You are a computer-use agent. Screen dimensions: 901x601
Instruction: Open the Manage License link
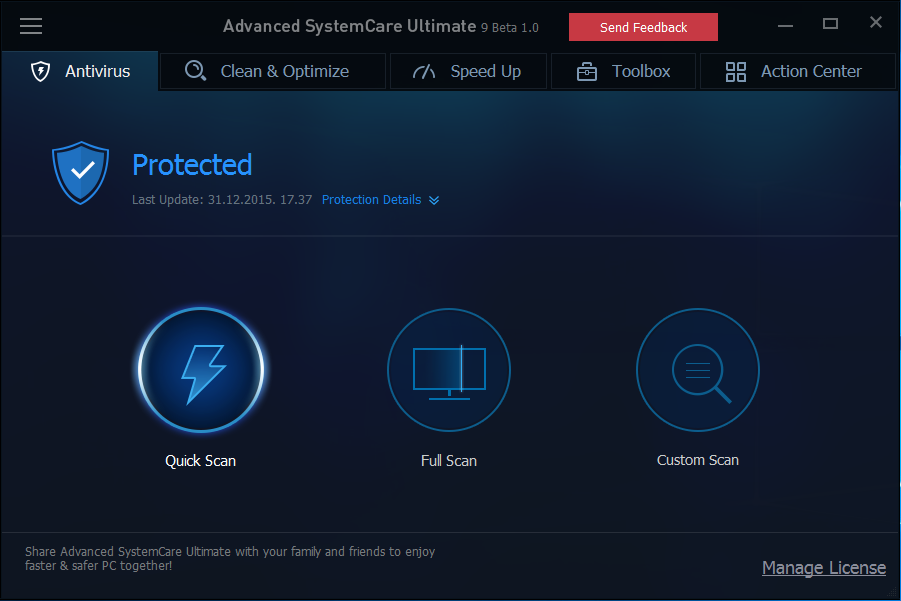(x=823, y=568)
